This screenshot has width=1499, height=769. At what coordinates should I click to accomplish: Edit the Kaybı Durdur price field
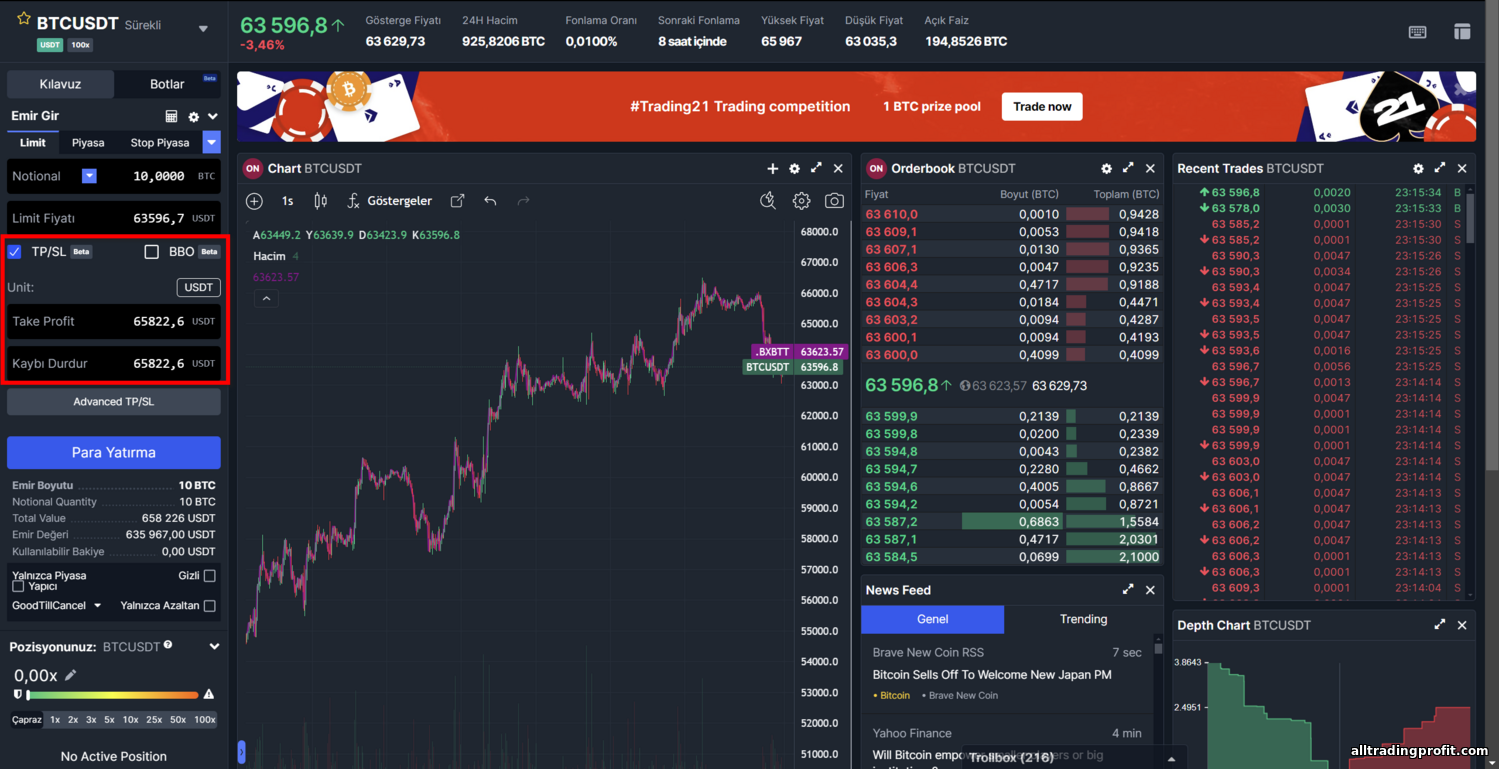point(114,364)
